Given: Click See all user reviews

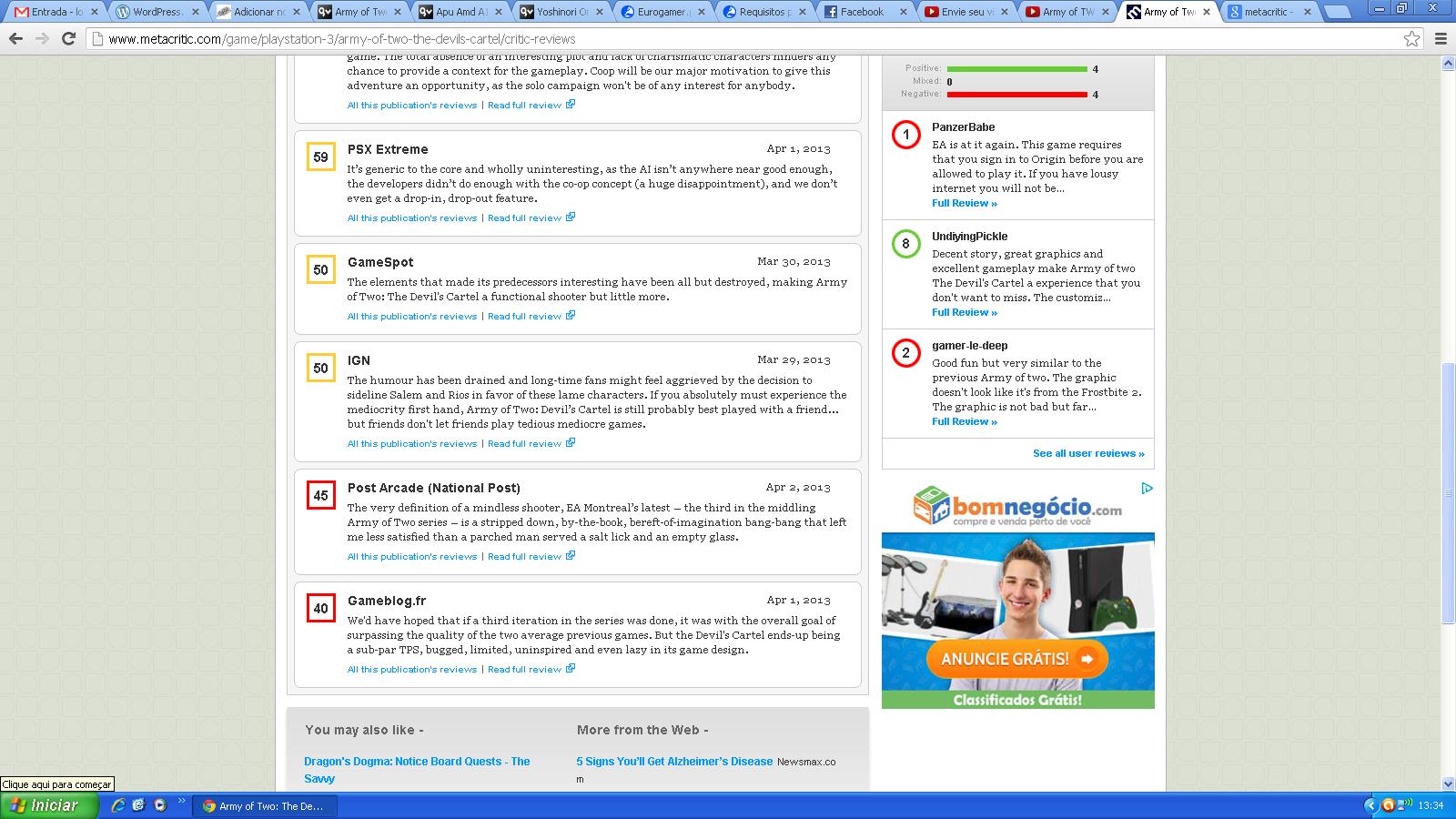Looking at the screenshot, I should tap(1088, 453).
